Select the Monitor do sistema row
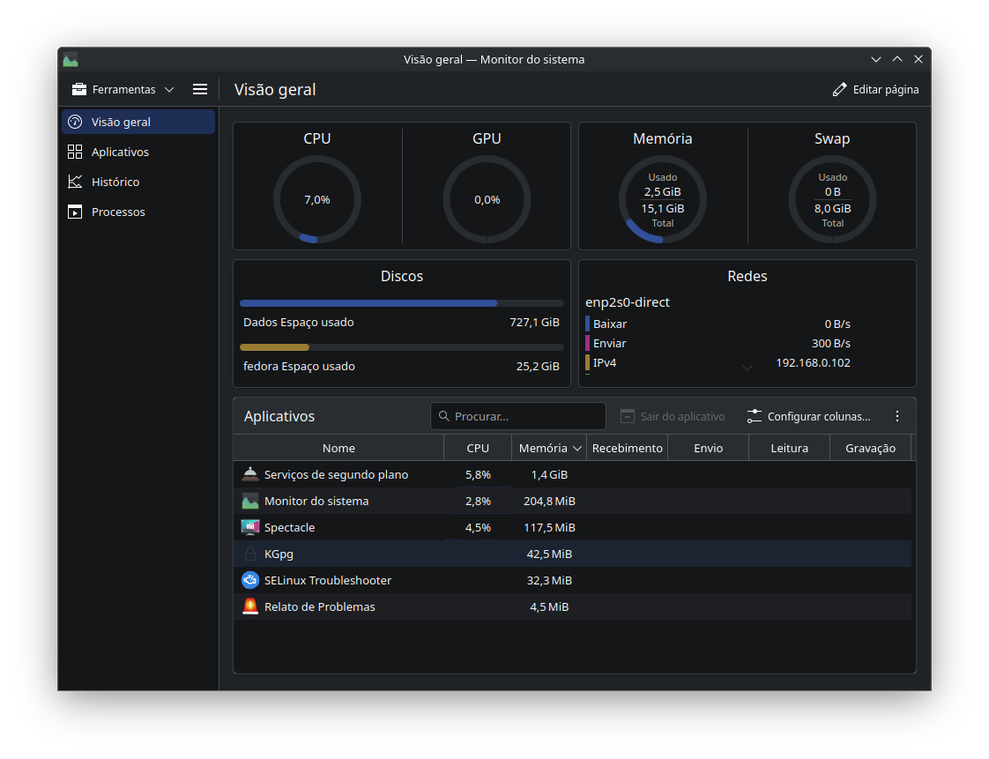This screenshot has width=989, height=759. point(573,501)
